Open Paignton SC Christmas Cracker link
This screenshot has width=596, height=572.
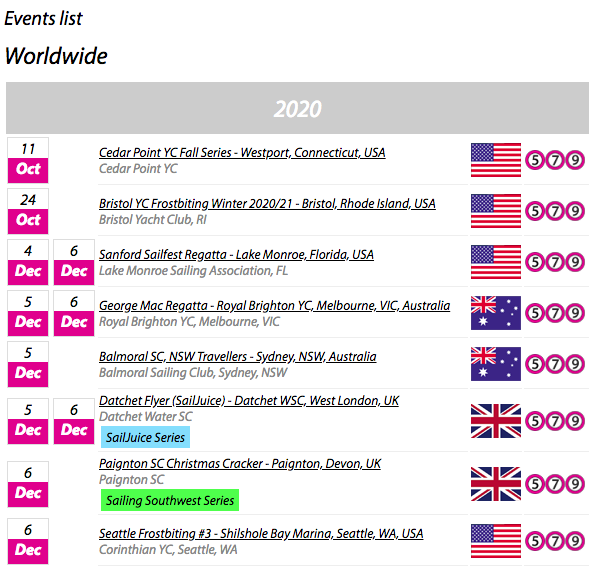pyautogui.click(x=240, y=463)
